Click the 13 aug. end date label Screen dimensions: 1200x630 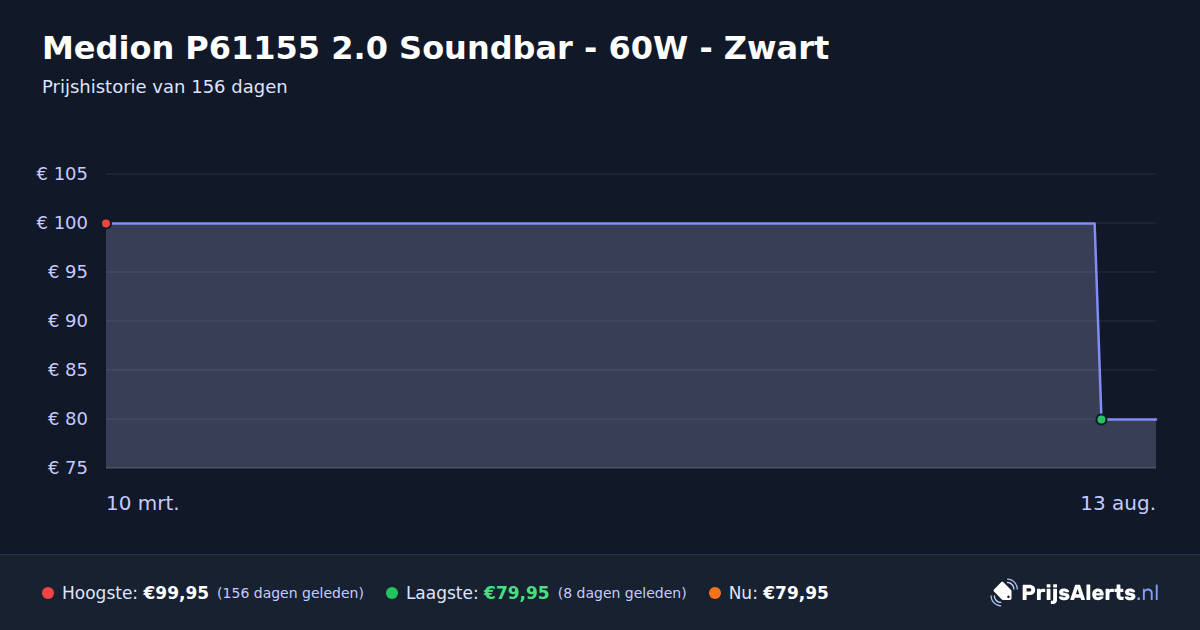1118,504
